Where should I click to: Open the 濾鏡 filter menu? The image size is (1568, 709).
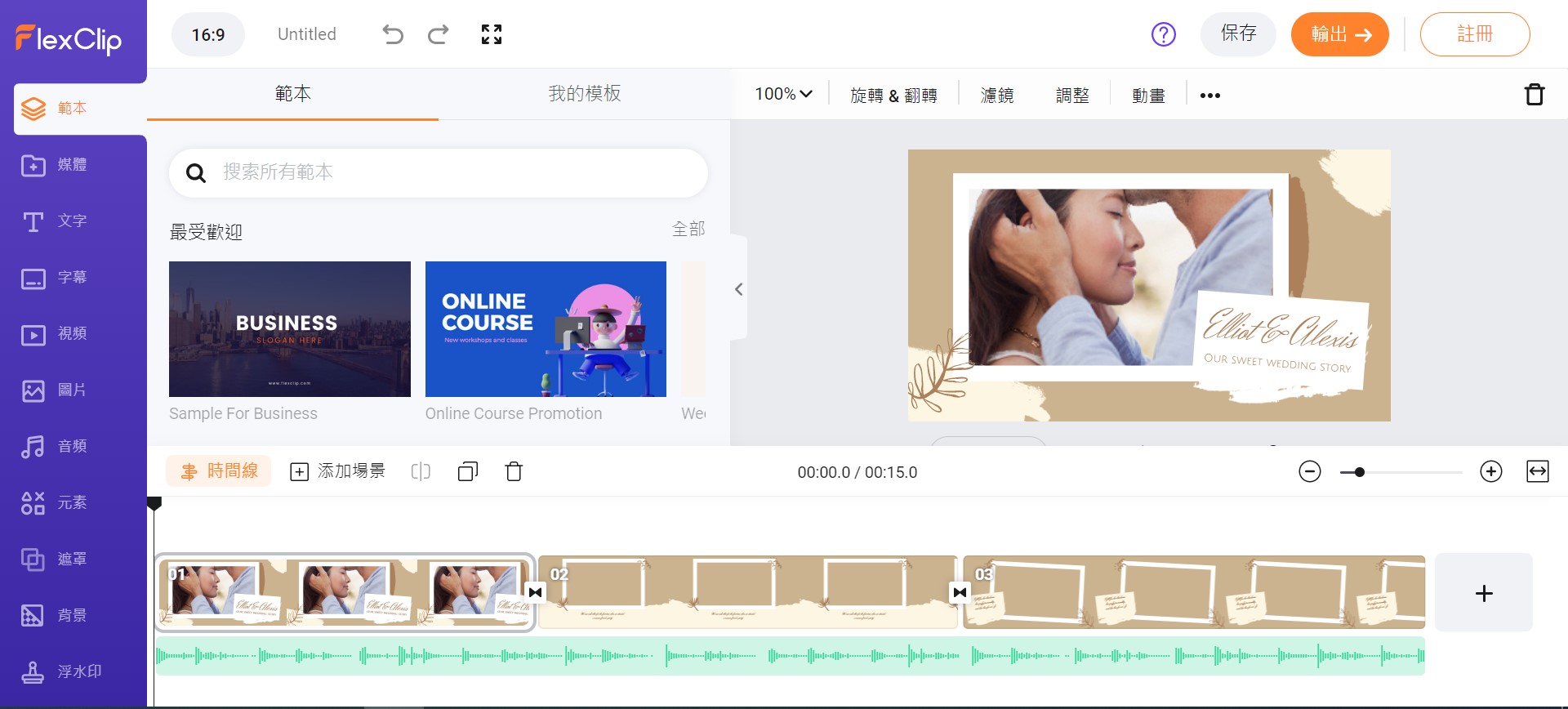coord(997,96)
